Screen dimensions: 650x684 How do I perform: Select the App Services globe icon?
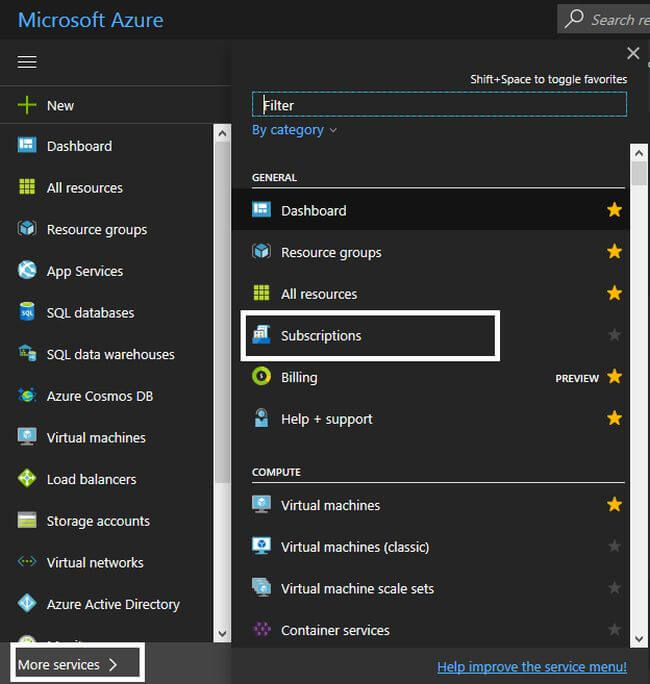pyautogui.click(x=27, y=271)
